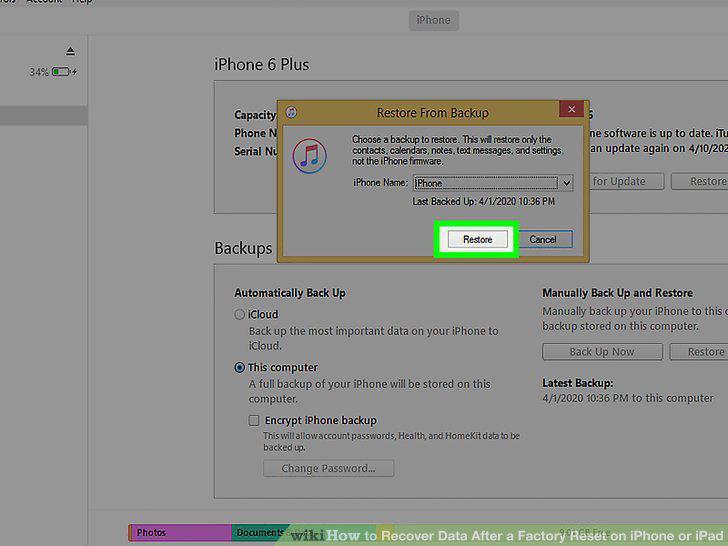Click the iPhone 6 Plus heading
Screen dimensions: 728x546
261,65
